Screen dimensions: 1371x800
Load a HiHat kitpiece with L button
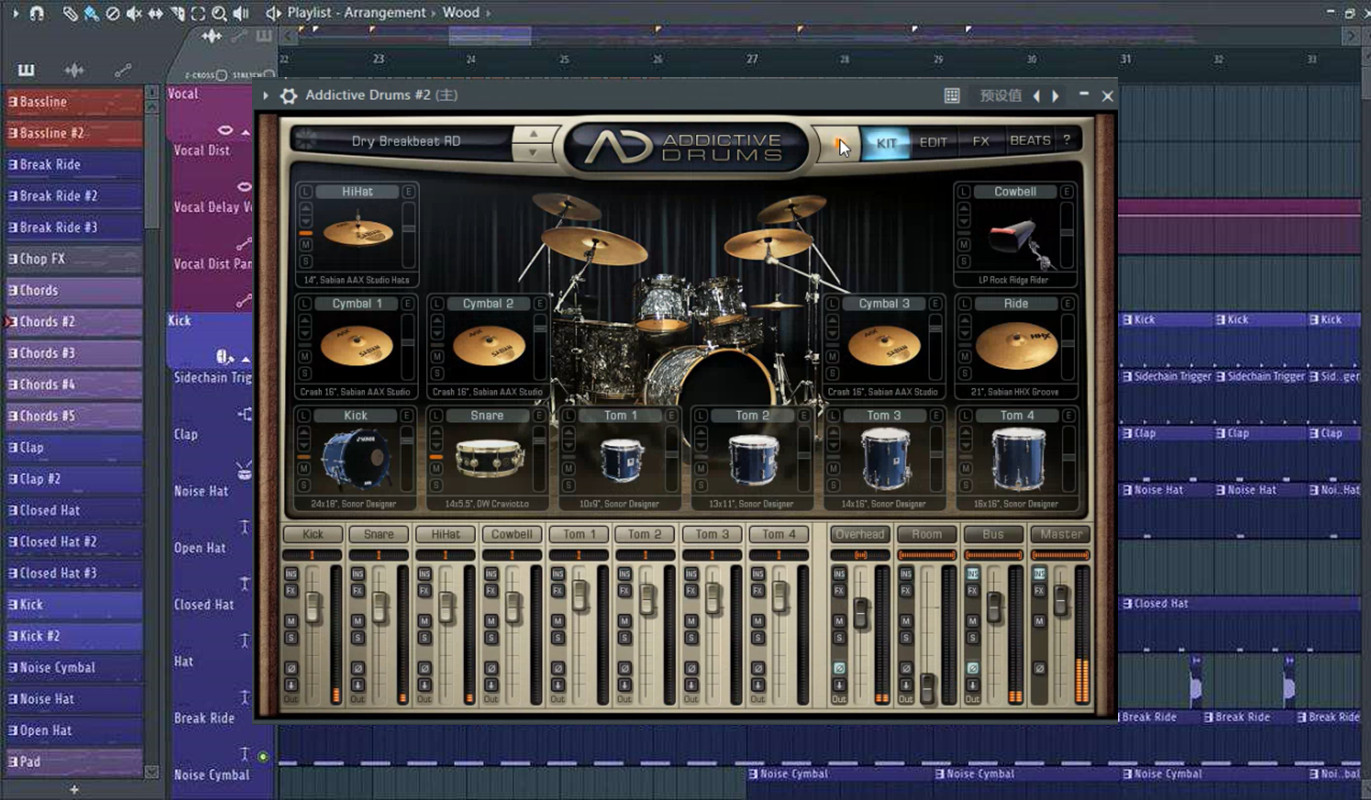pyautogui.click(x=306, y=191)
